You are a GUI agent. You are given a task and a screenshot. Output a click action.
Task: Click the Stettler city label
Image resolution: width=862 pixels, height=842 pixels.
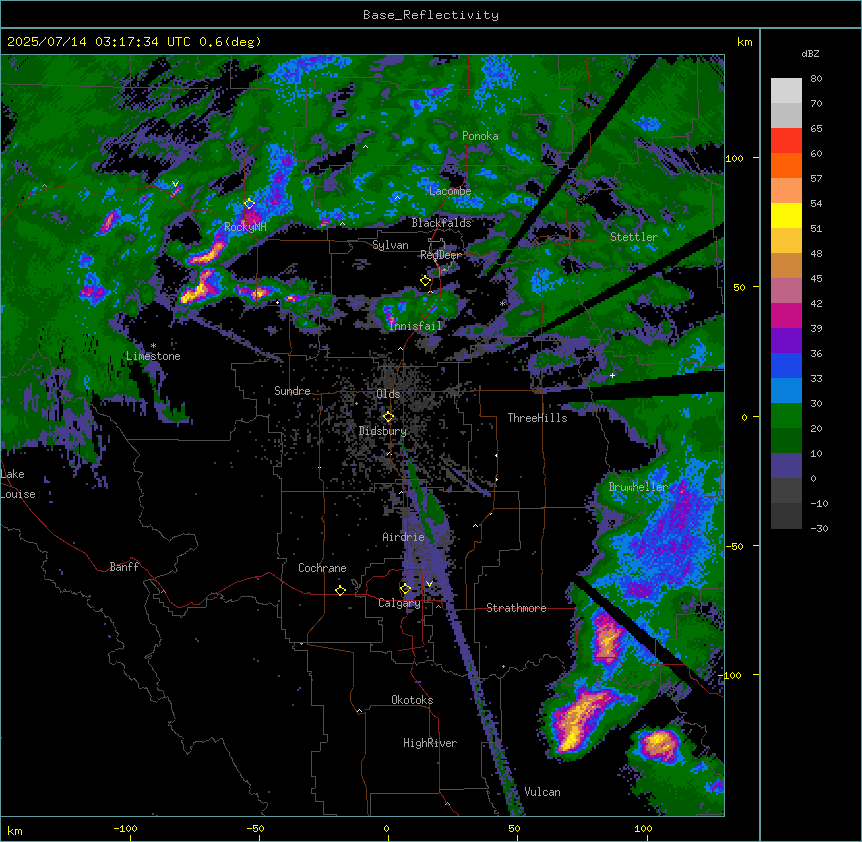(x=634, y=237)
